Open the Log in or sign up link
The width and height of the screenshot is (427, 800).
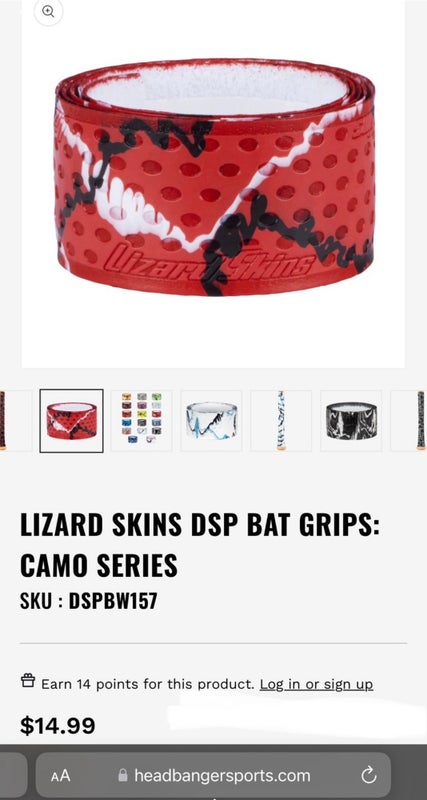316,684
